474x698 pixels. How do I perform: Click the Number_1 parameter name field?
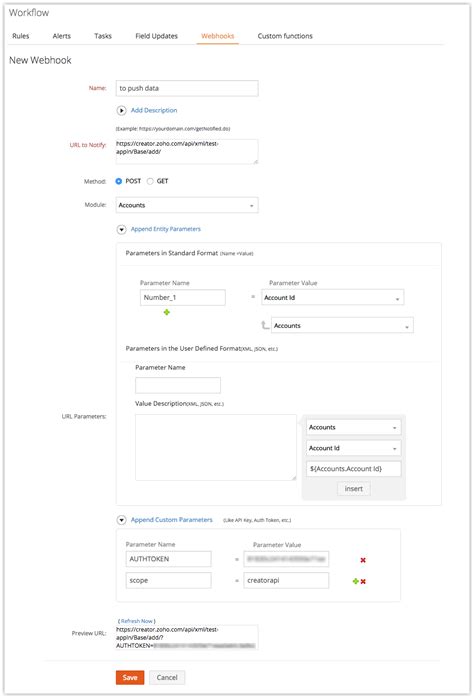pyautogui.click(x=182, y=297)
